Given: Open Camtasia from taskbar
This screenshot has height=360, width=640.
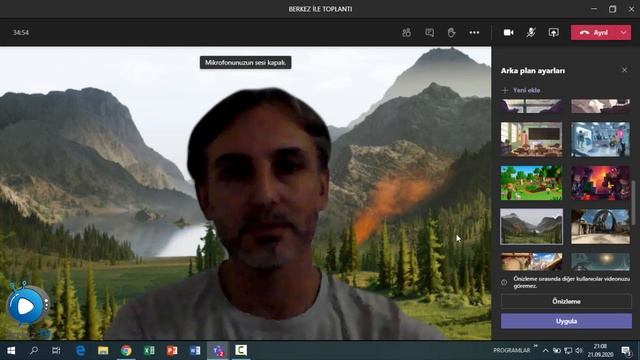Looking at the screenshot, I should pos(241,351).
